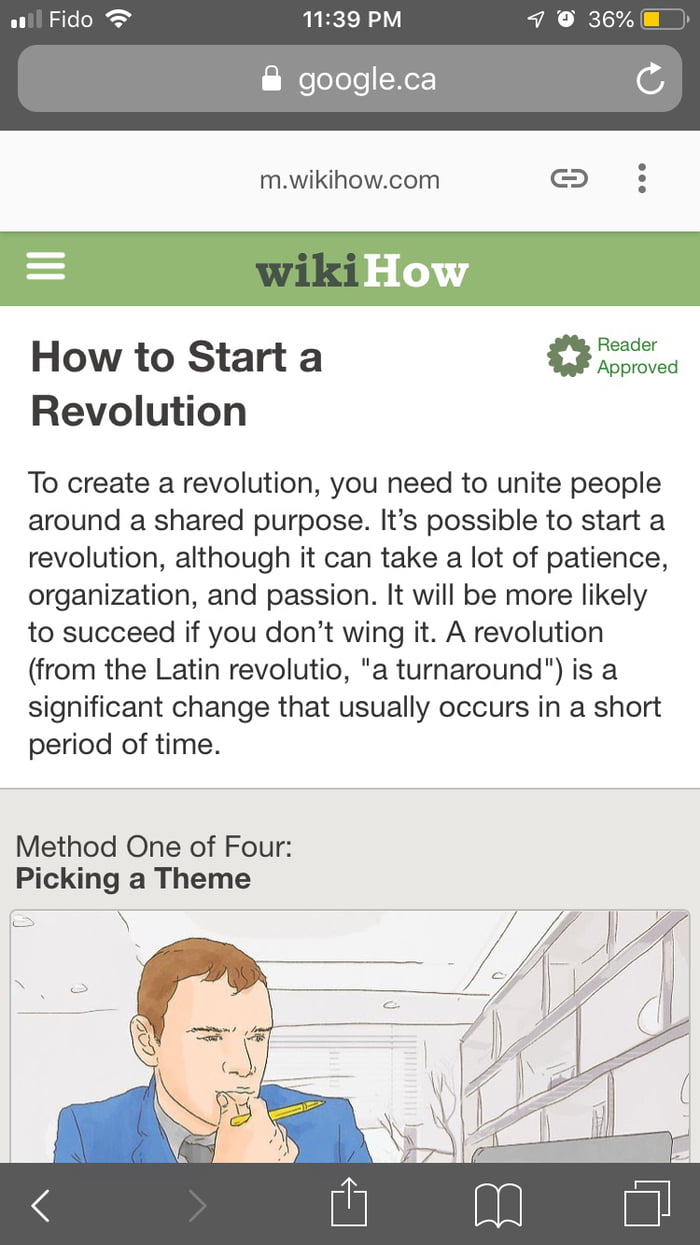Open the copy link icon near m.wikihow.com
700x1245 pixels.
click(x=569, y=178)
